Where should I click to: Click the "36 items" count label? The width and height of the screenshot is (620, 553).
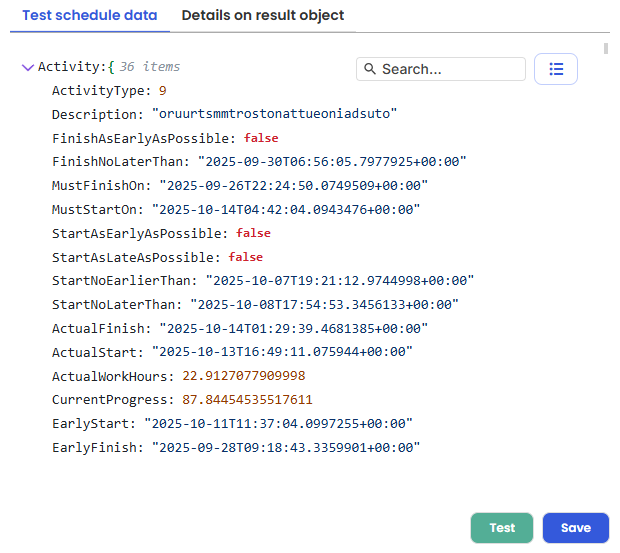coord(150,67)
